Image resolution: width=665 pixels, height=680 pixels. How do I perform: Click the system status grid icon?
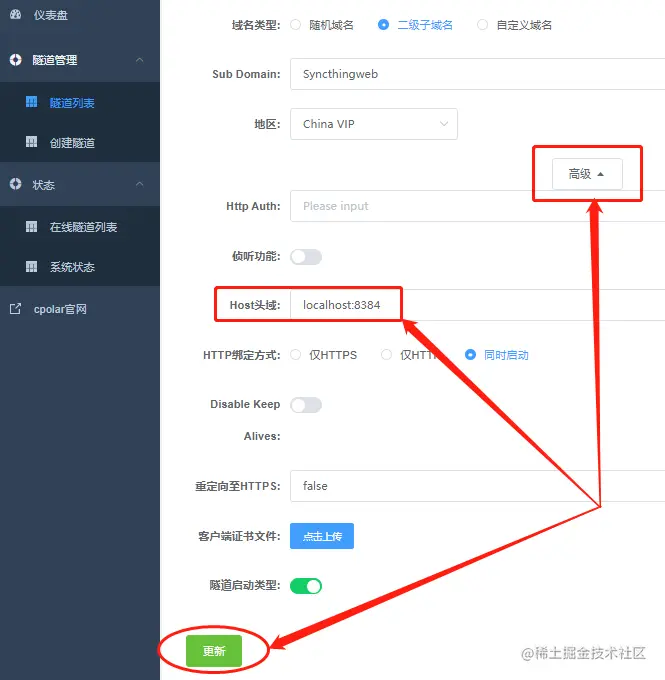point(31,266)
